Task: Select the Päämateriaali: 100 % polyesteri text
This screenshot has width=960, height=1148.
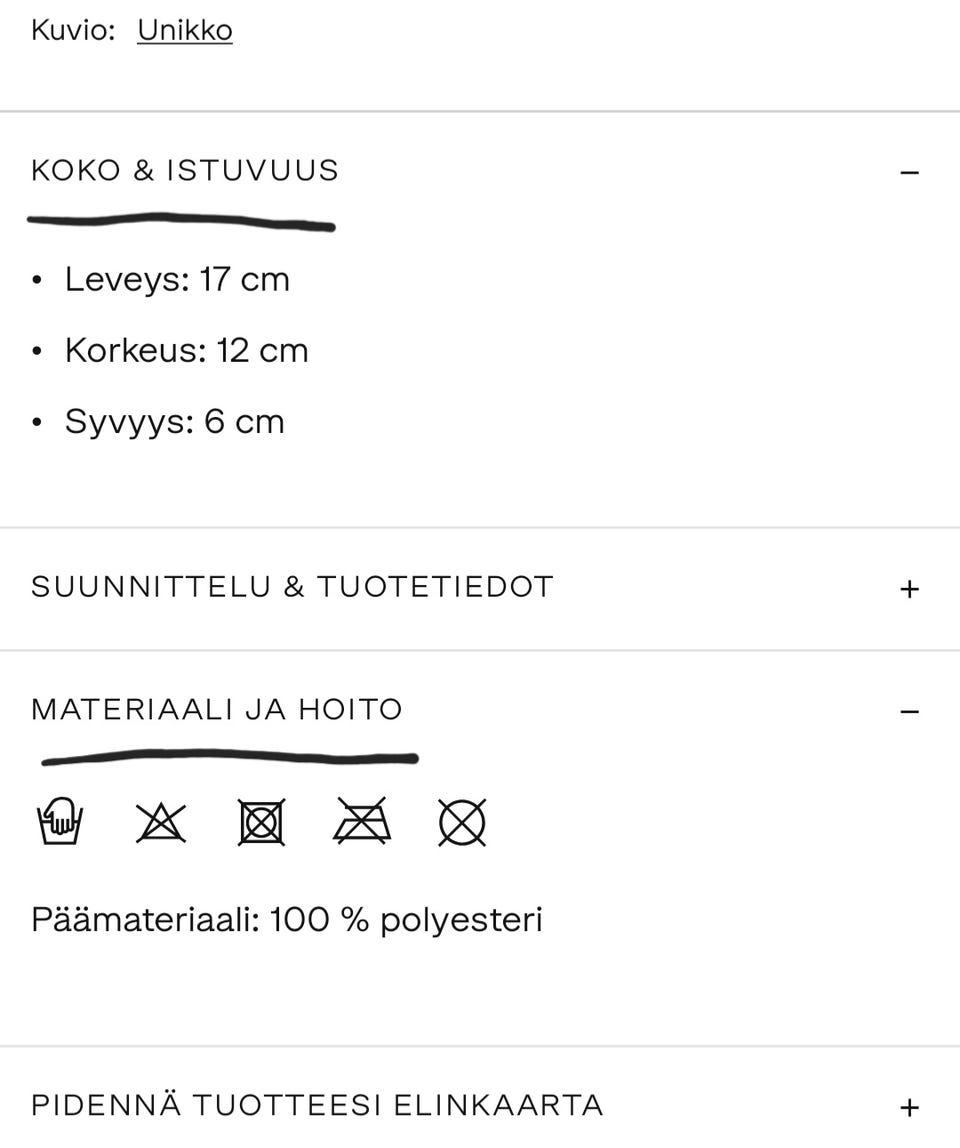Action: 286,919
